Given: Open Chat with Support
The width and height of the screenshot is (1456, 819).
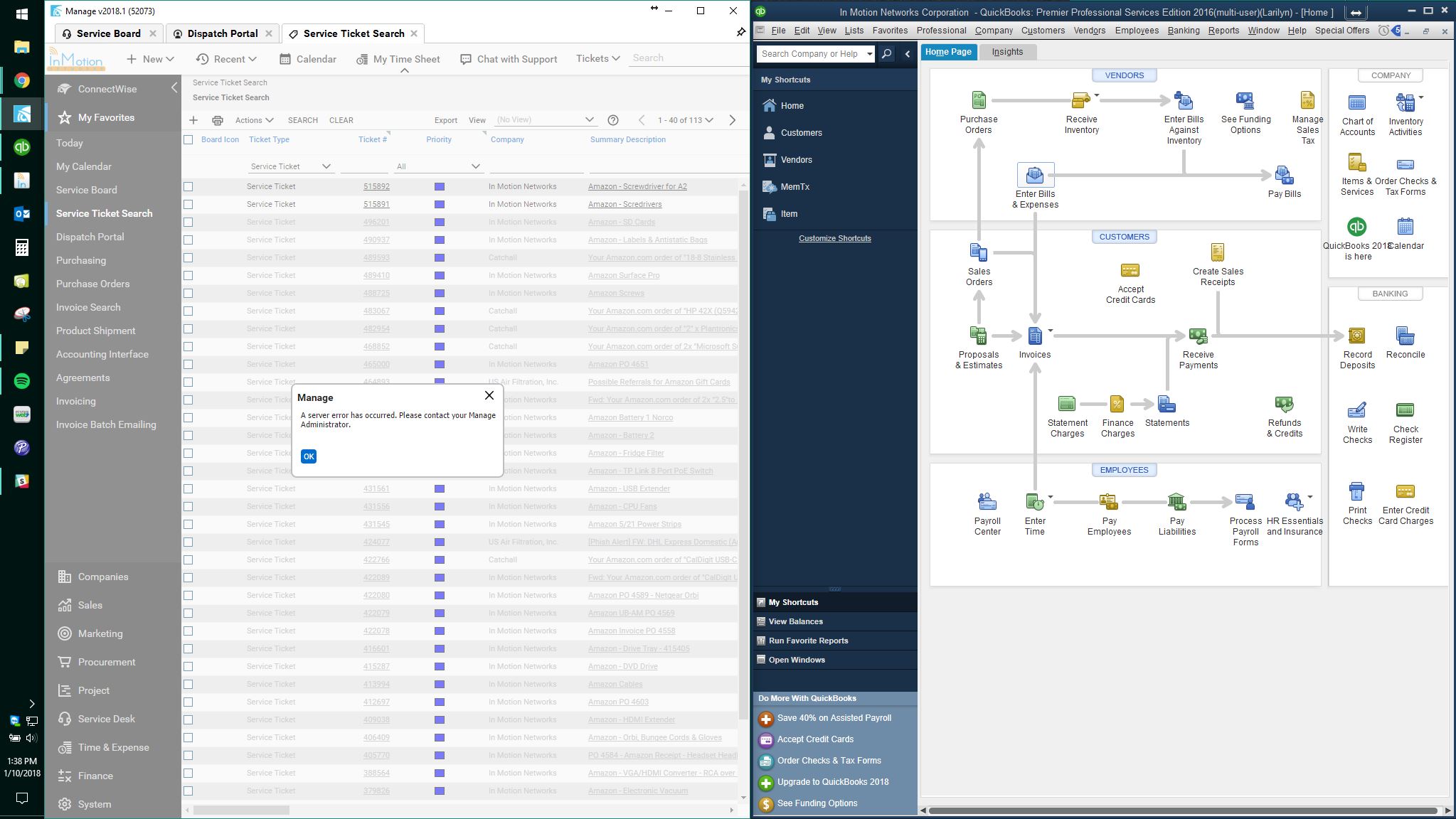Looking at the screenshot, I should click(509, 59).
